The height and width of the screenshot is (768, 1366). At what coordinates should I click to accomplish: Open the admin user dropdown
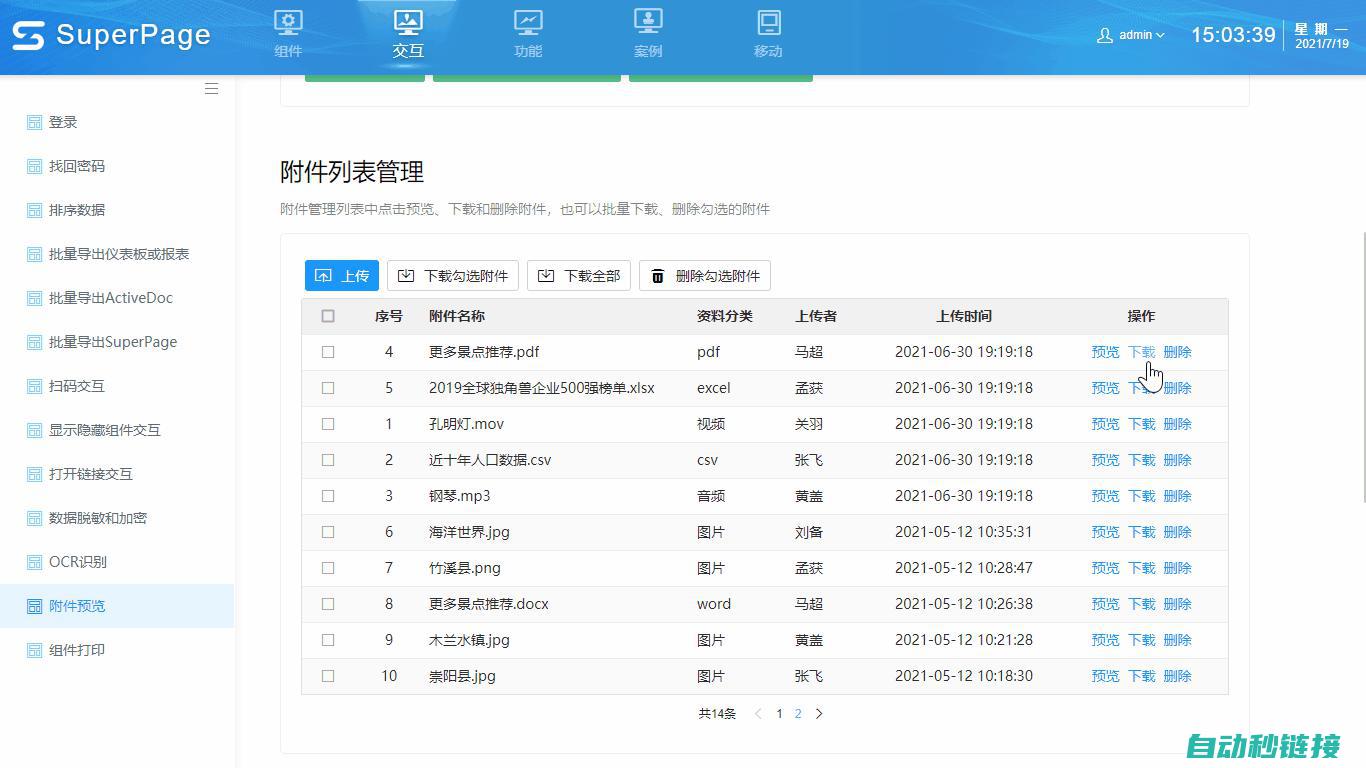click(x=1132, y=35)
